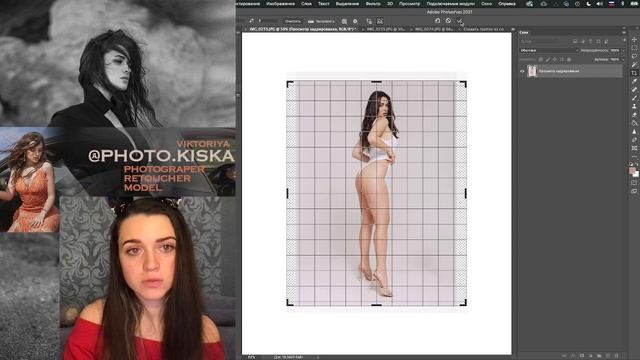640x360 pixels.
Task: Hide the crop preview layer
Action: 522,71
